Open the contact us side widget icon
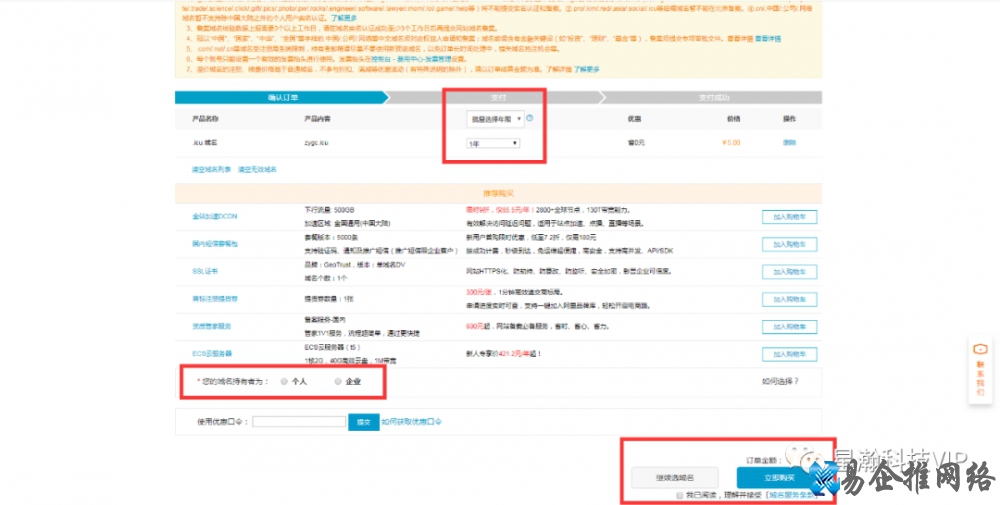Screen dimensions: 1000x505 (980, 349)
